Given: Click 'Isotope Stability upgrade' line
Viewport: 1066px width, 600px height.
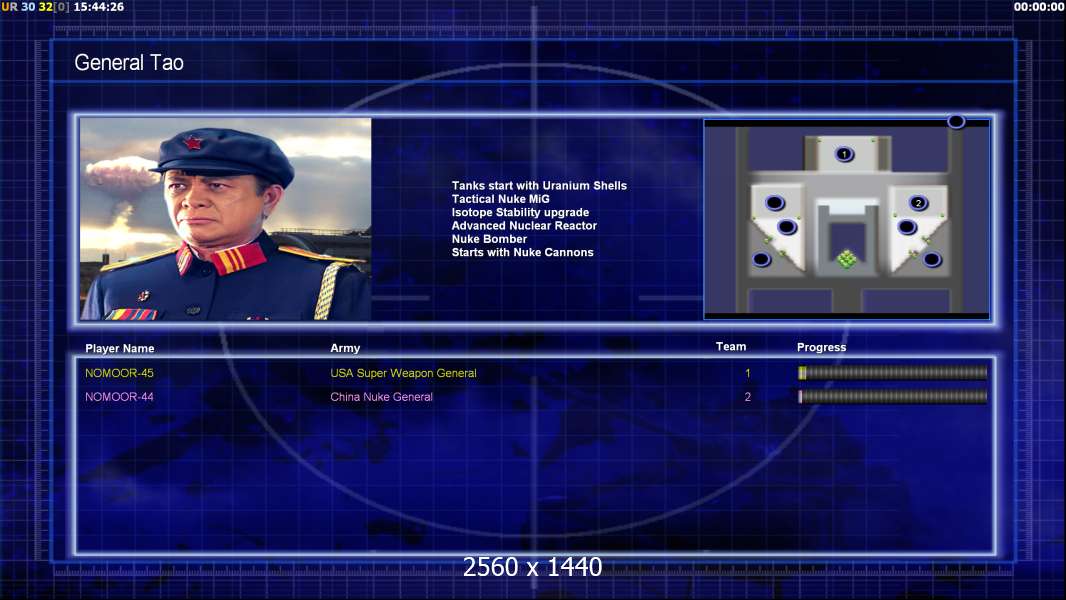Looking at the screenshot, I should (x=520, y=212).
